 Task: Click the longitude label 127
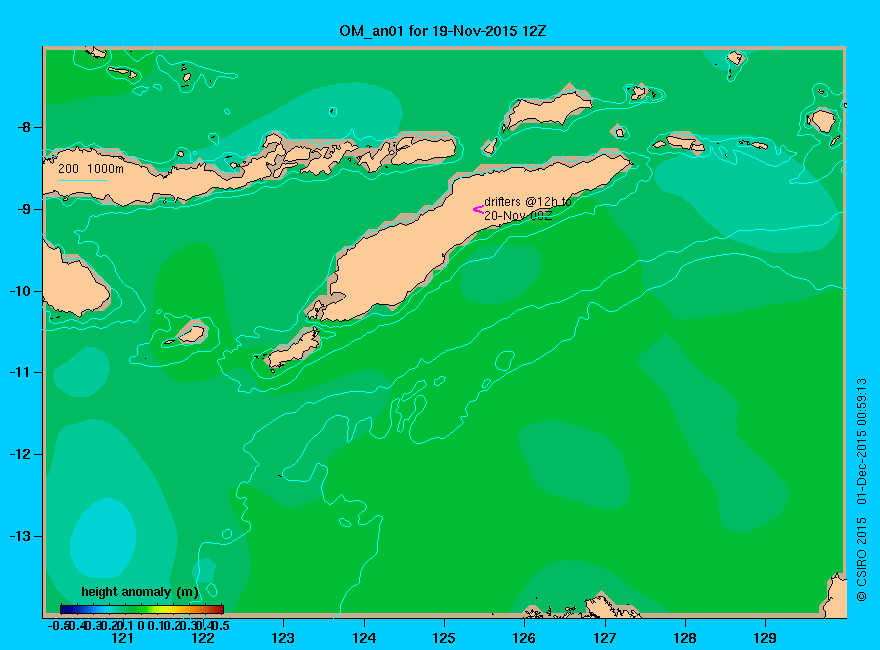click(x=604, y=638)
